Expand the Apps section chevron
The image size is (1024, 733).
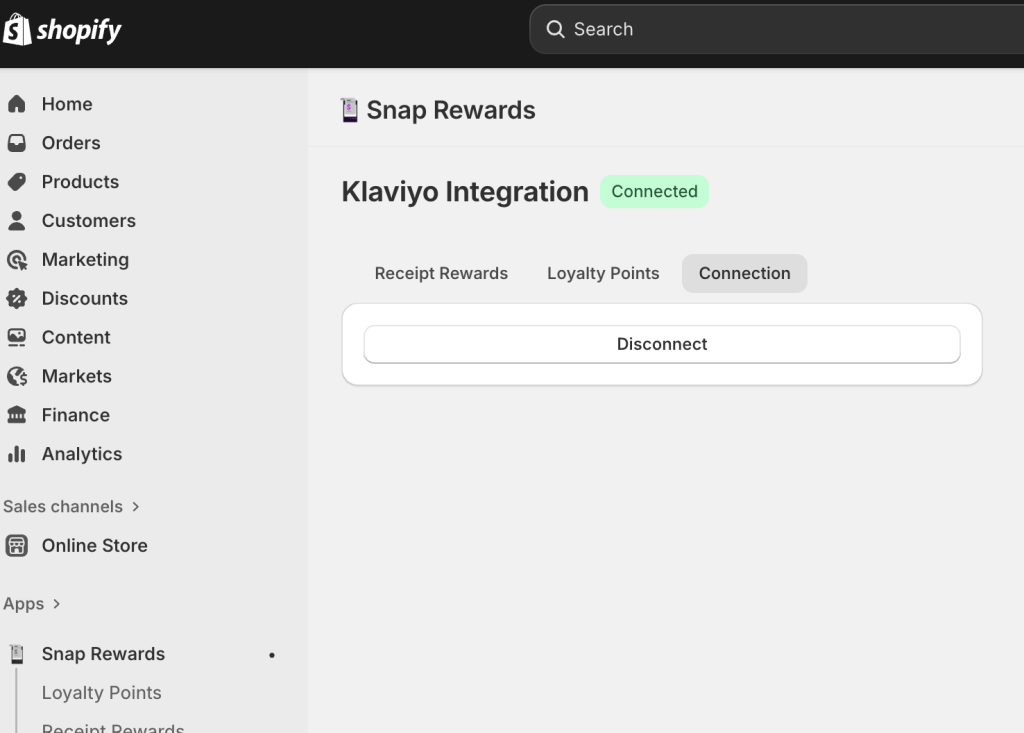point(56,604)
